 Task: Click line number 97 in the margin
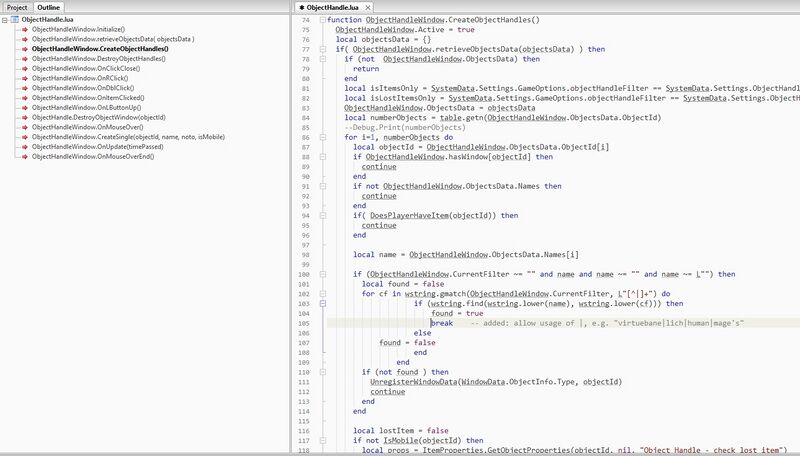(x=305, y=245)
